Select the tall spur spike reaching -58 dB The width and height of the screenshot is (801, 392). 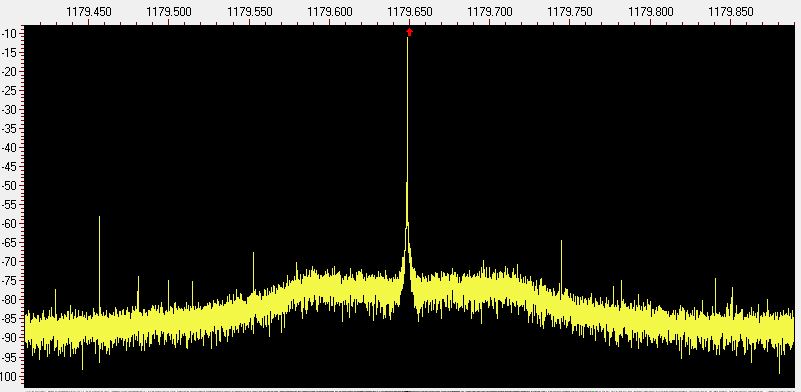pyautogui.click(x=100, y=263)
